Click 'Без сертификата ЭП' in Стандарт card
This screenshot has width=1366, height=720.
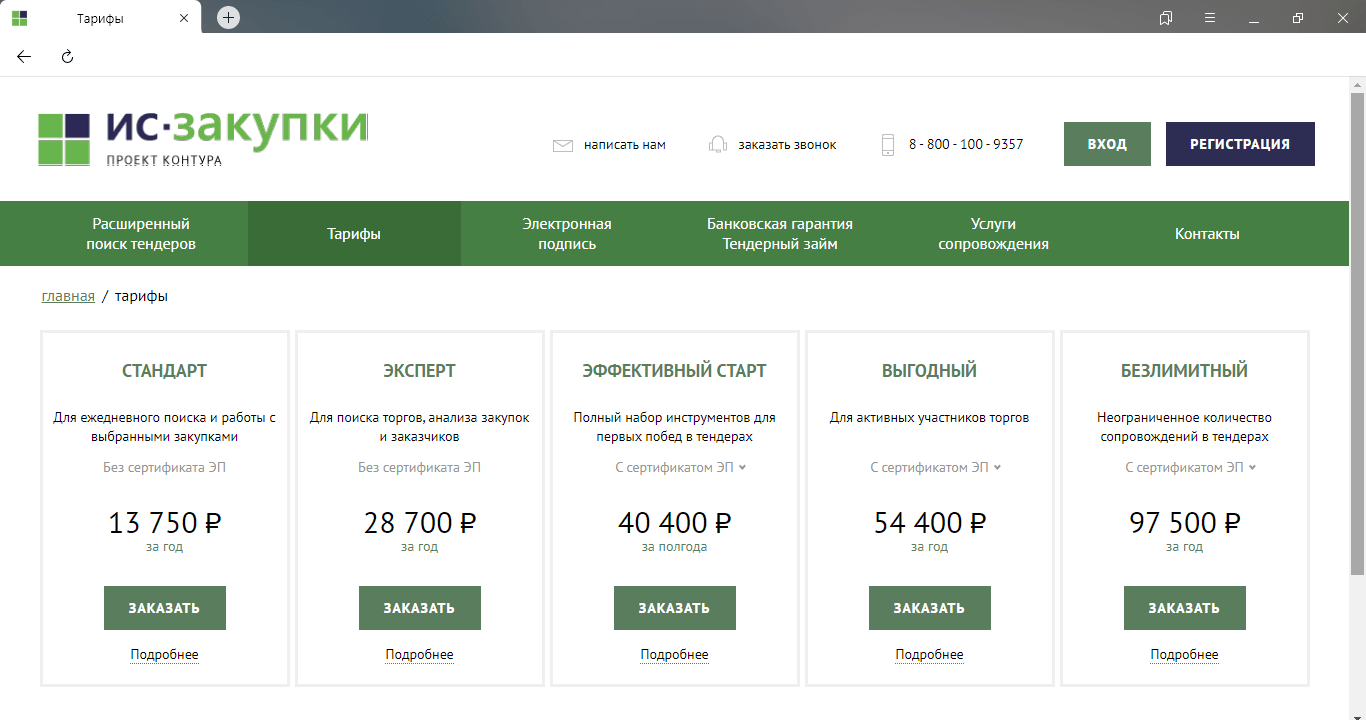point(165,468)
